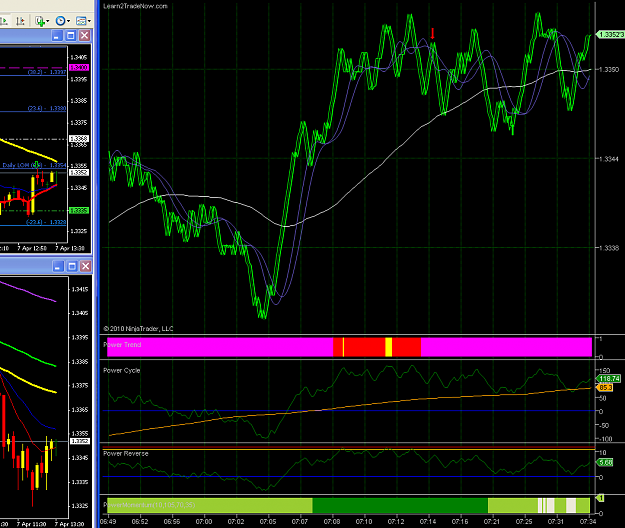
Task: Click the 7 Apr 13:00 time label
Action: [70, 524]
